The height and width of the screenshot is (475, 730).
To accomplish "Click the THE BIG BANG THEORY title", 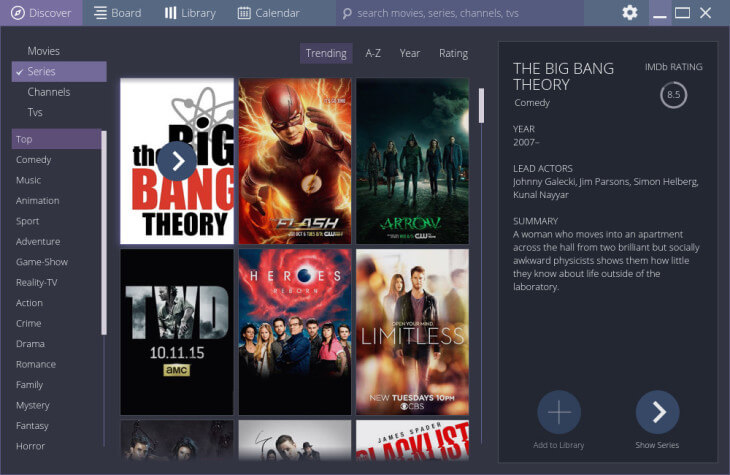I will click(x=563, y=76).
